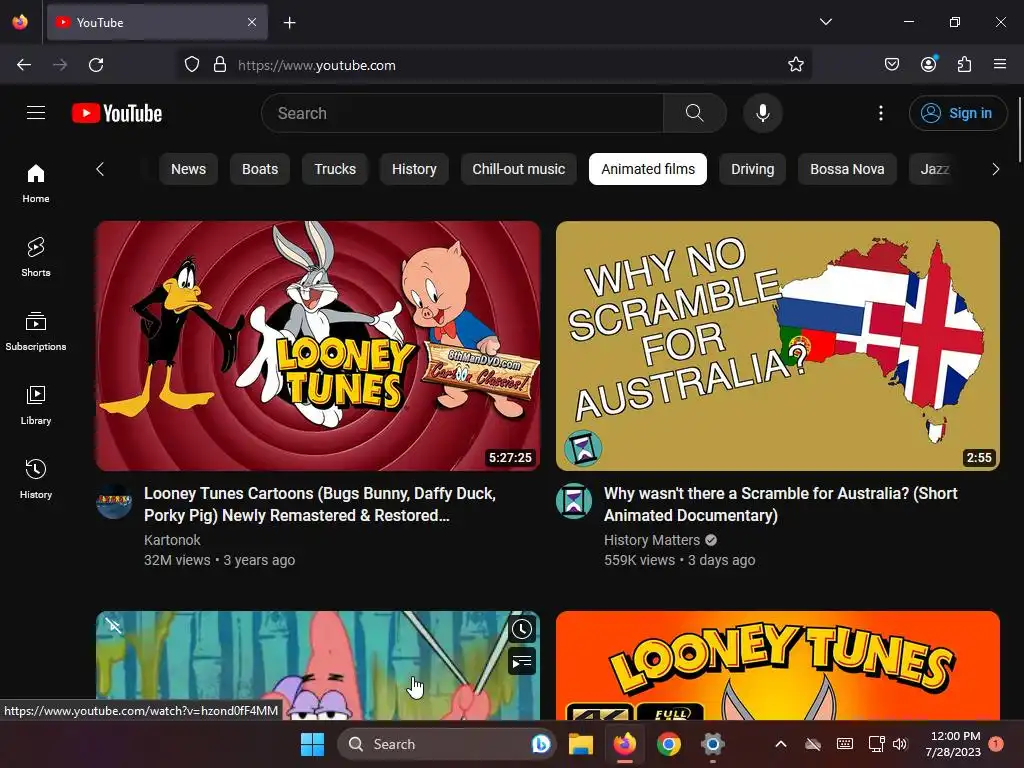Viewport: 1024px width, 768px height.
Task: Open Shorts from the sidebar
Action: (x=36, y=257)
